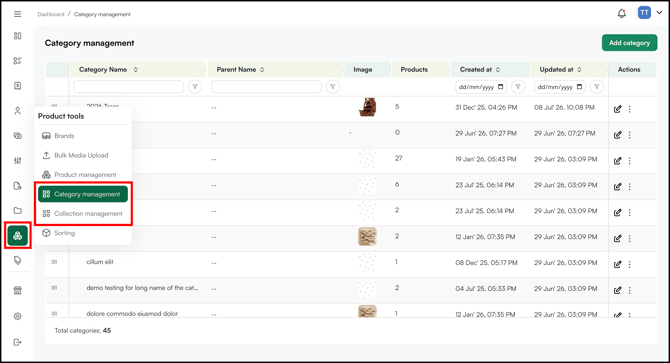Open more actions for 6-products row
Viewport: 670px width, 363px height.
coord(629,187)
